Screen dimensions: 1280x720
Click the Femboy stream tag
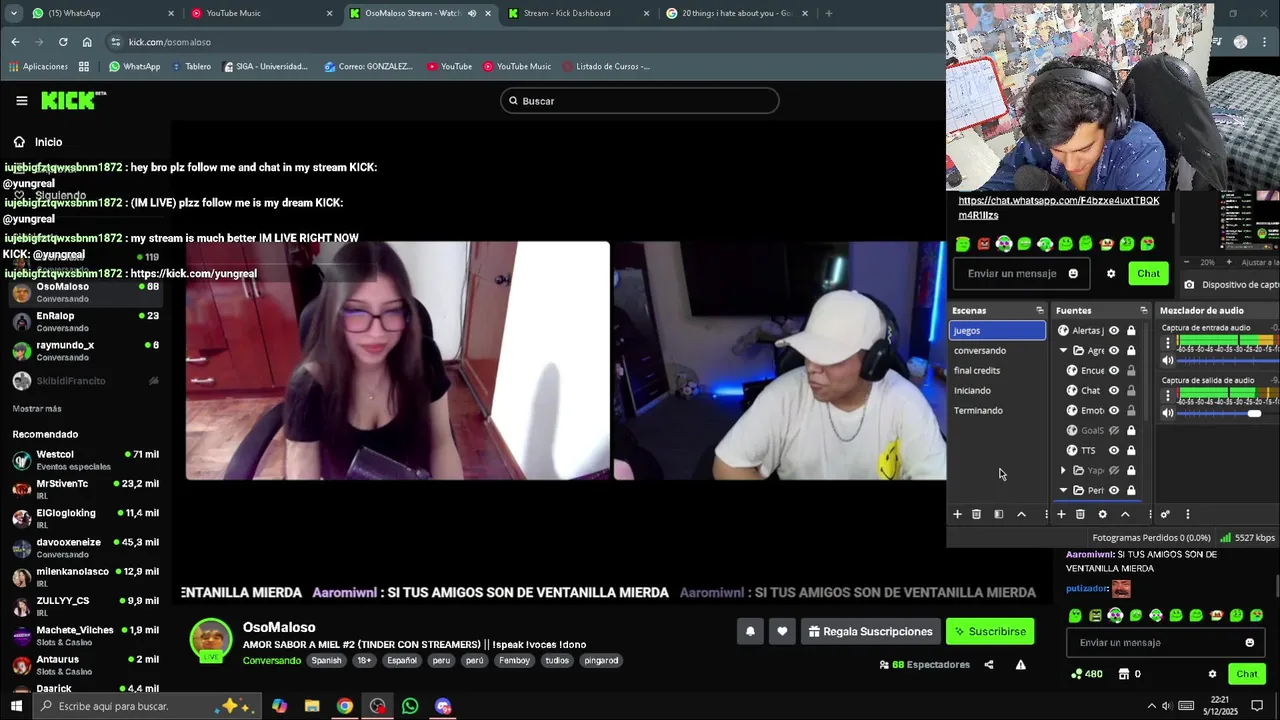click(x=514, y=661)
